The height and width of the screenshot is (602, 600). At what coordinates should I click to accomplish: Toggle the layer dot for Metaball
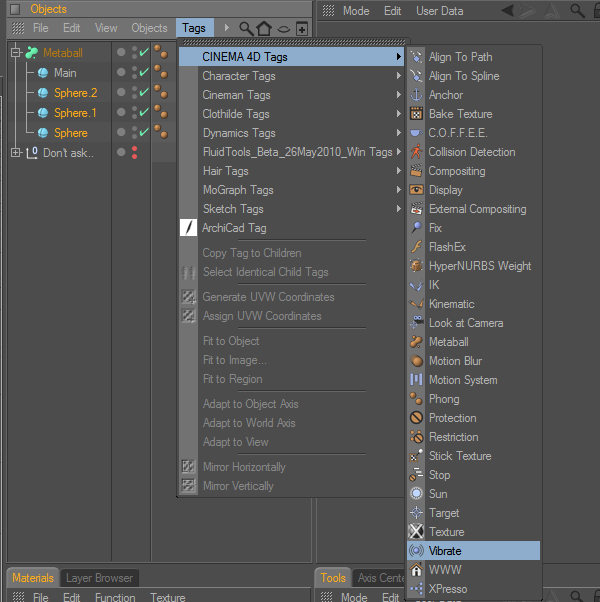pyautogui.click(x=121, y=52)
